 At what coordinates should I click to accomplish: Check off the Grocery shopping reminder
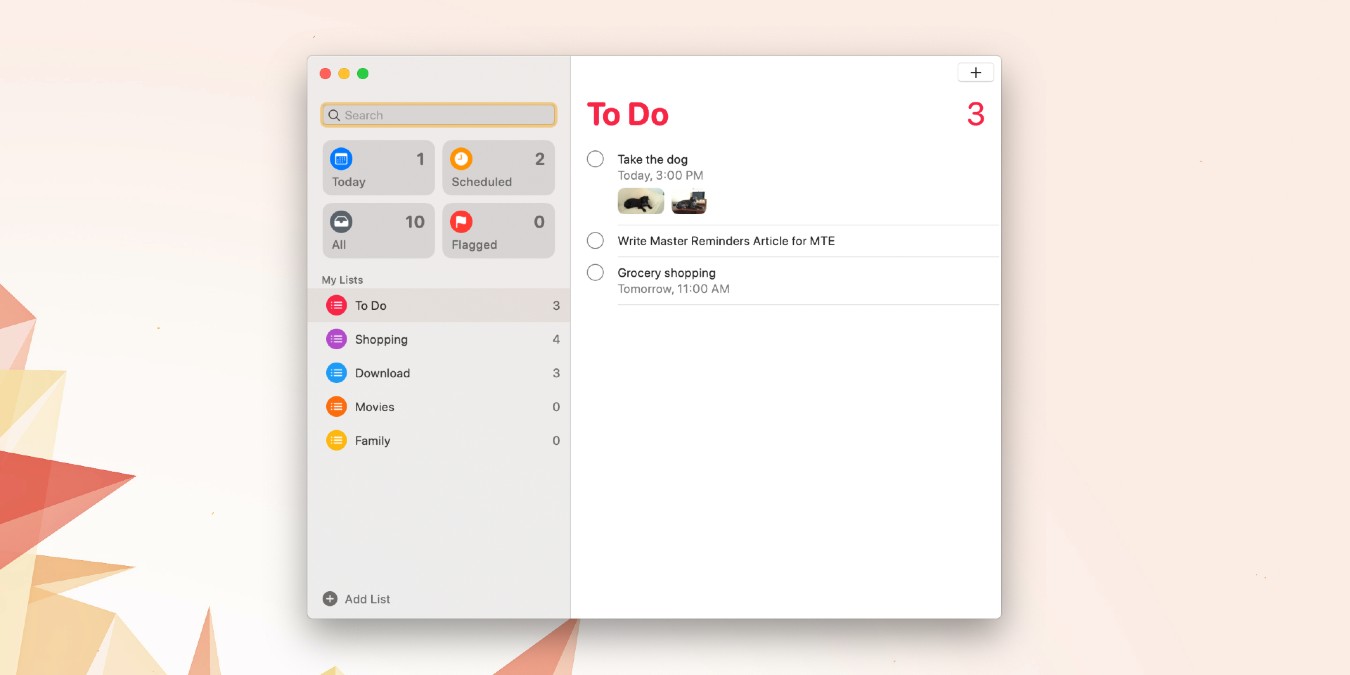(x=595, y=272)
